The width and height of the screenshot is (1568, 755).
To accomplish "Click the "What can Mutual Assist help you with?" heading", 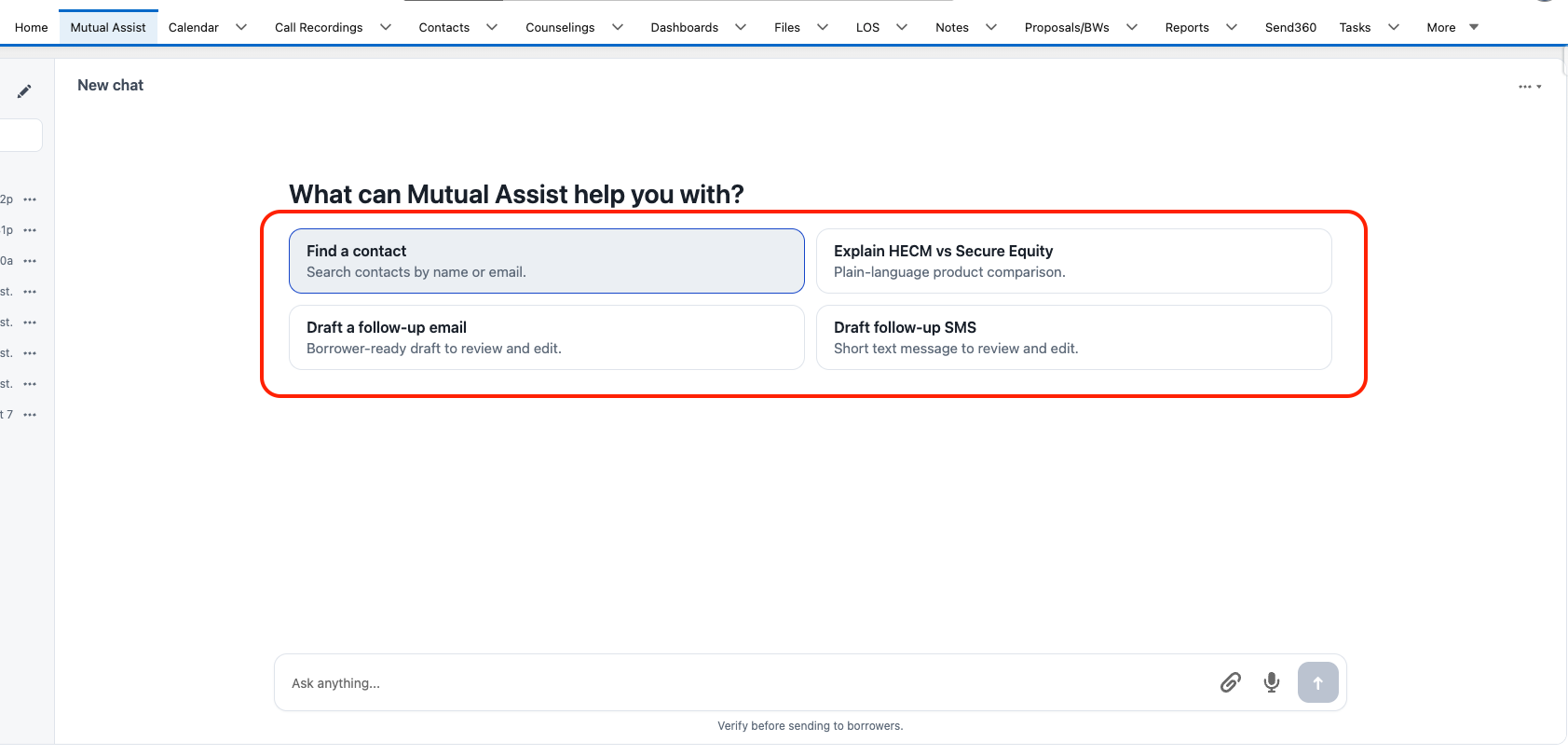I will click(516, 194).
